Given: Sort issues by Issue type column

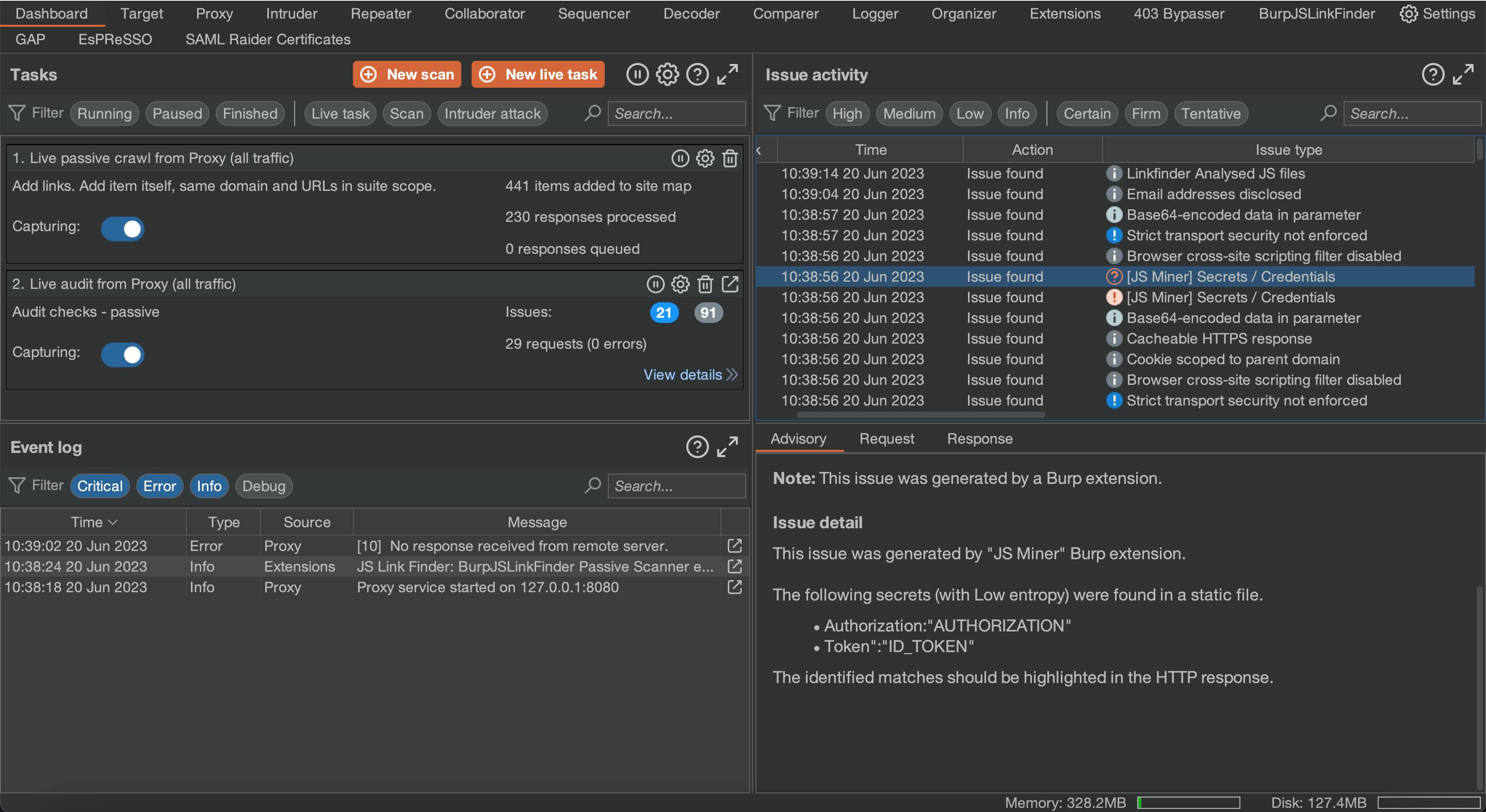Looking at the screenshot, I should tap(1288, 150).
